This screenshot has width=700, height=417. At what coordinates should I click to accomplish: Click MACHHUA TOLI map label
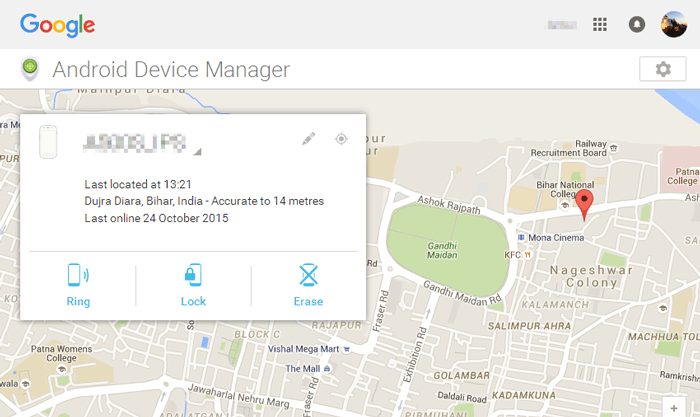pyautogui.click(x=664, y=337)
